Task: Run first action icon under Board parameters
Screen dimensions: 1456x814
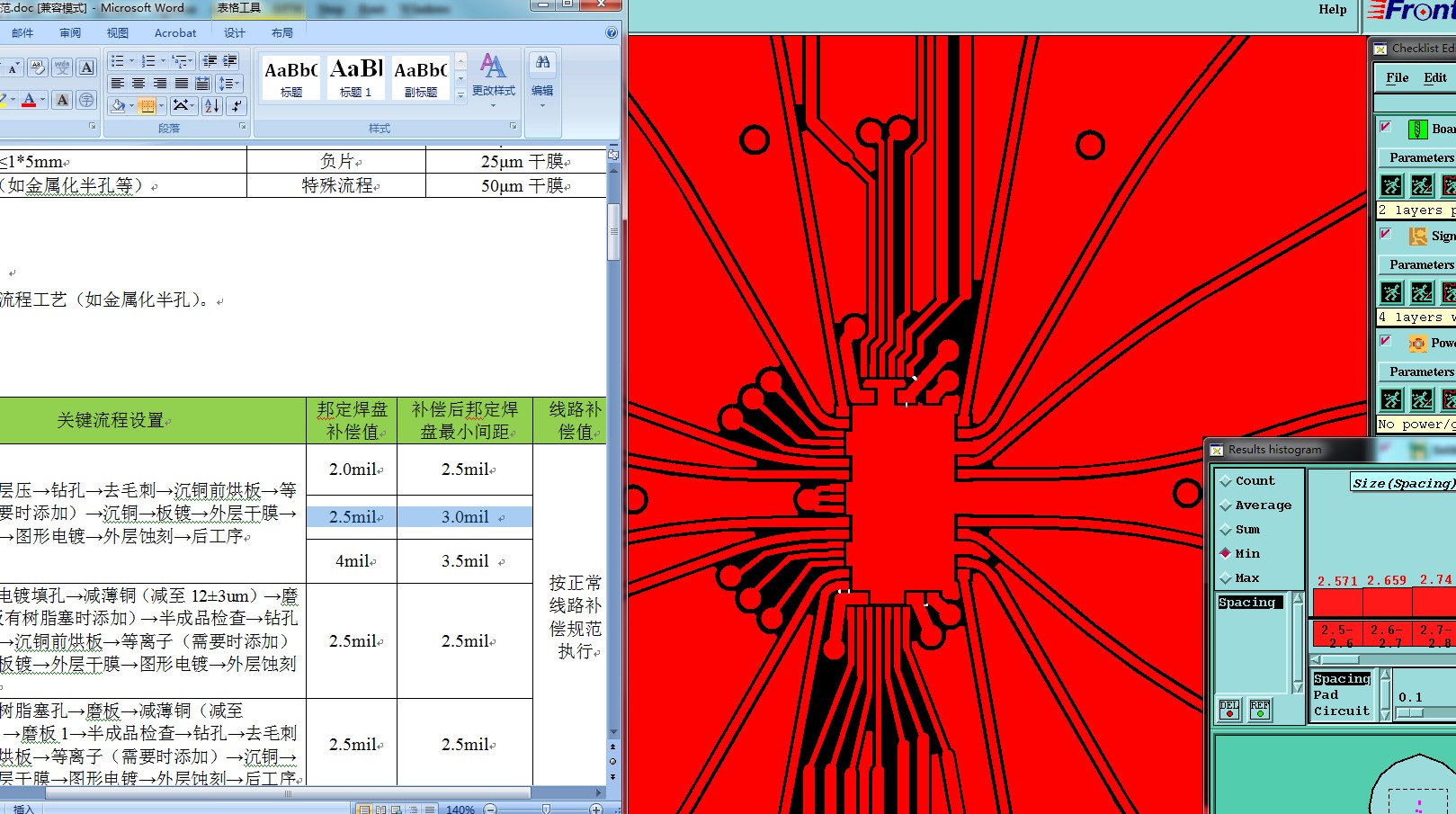Action: pos(1391,185)
